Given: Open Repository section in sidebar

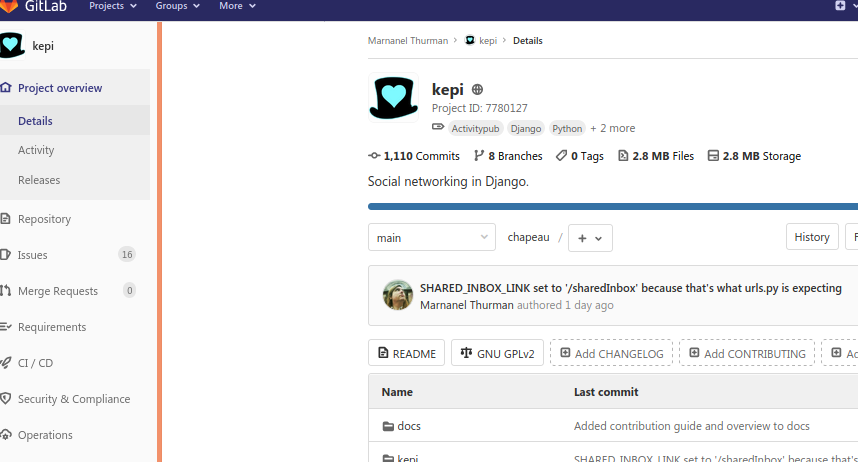Looking at the screenshot, I should 44,219.
